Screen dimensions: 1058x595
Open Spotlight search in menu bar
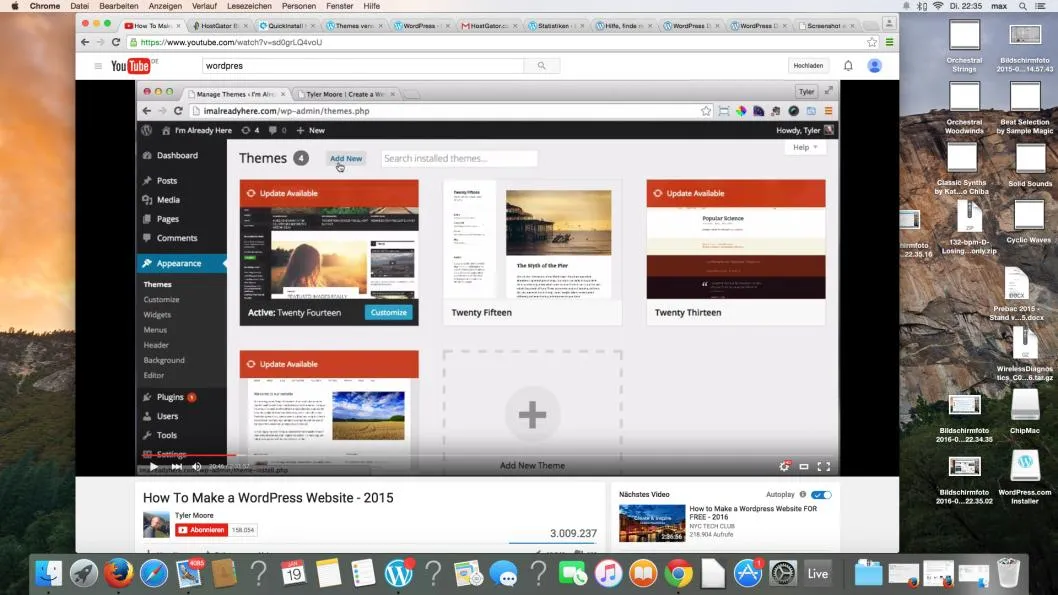1023,6
